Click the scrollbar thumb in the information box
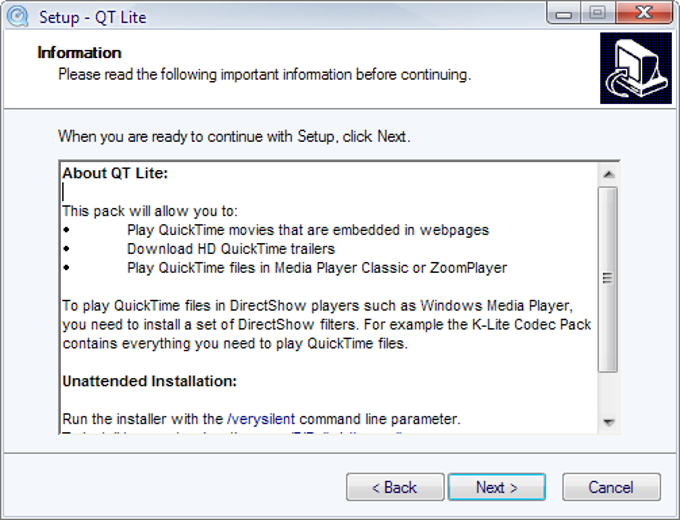 pos(608,278)
